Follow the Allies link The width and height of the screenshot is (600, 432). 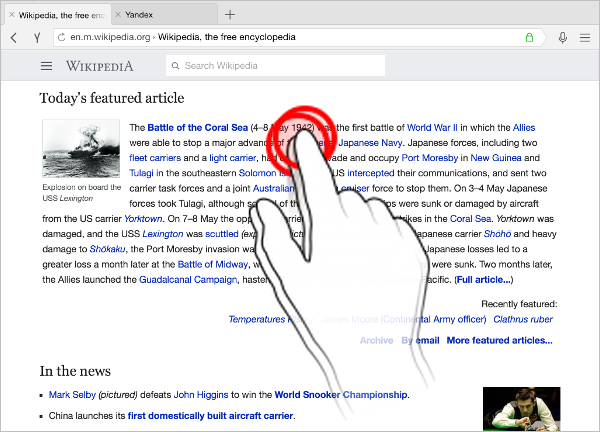point(524,127)
